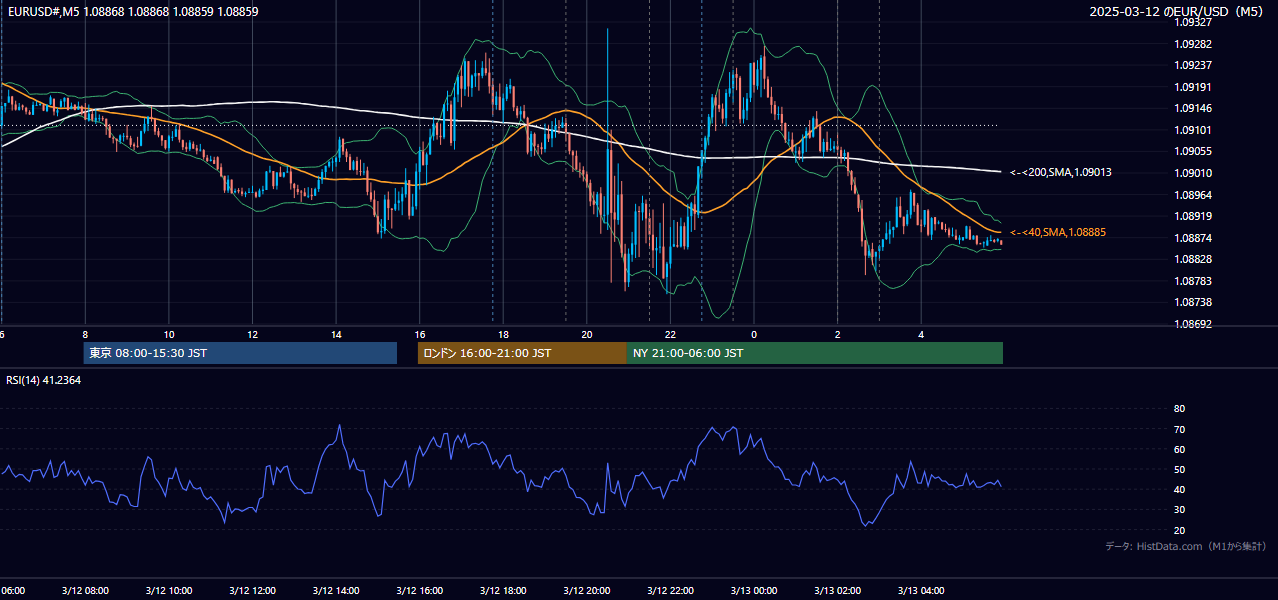Image resolution: width=1278 pixels, height=600 pixels.
Task: Click price axis value 1.08919
Action: [1192, 216]
